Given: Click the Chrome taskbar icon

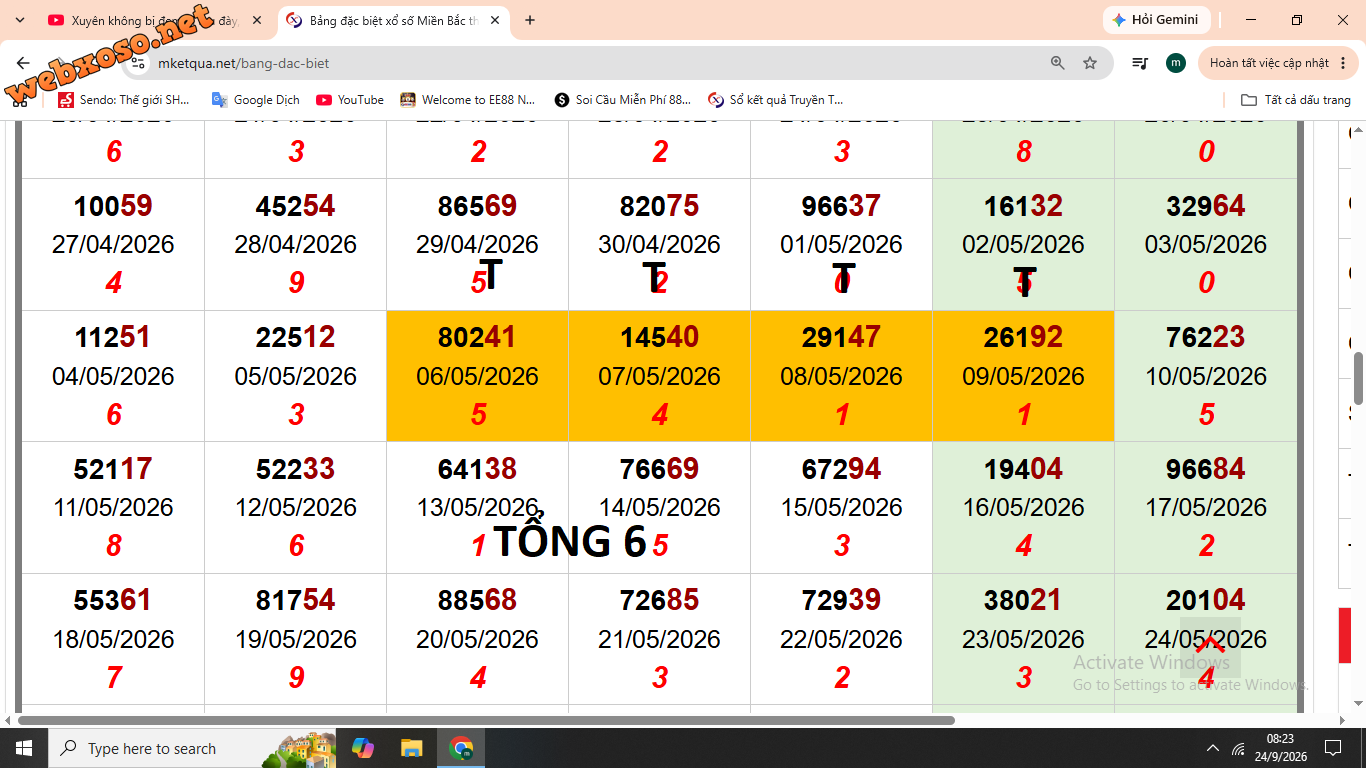Looking at the screenshot, I should pyautogui.click(x=461, y=748).
